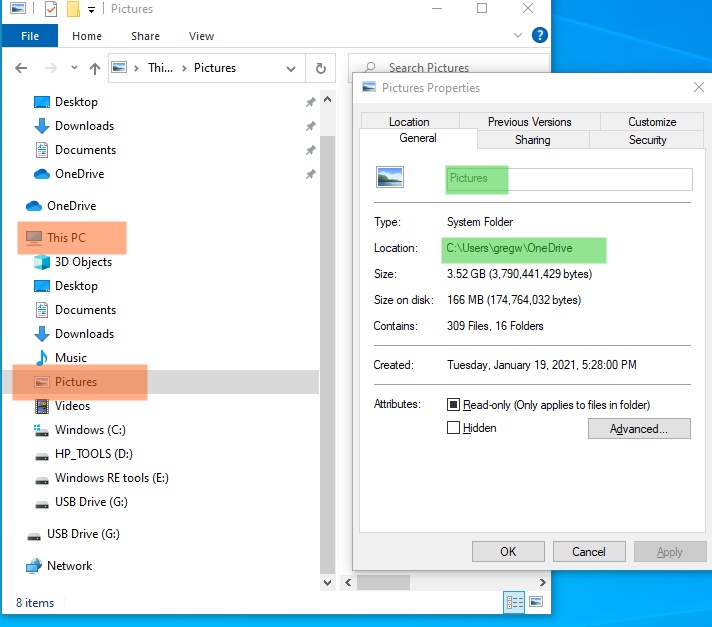Screen dimensions: 712x627
Task: Click the Forward navigation arrow
Action: [x=50, y=68]
